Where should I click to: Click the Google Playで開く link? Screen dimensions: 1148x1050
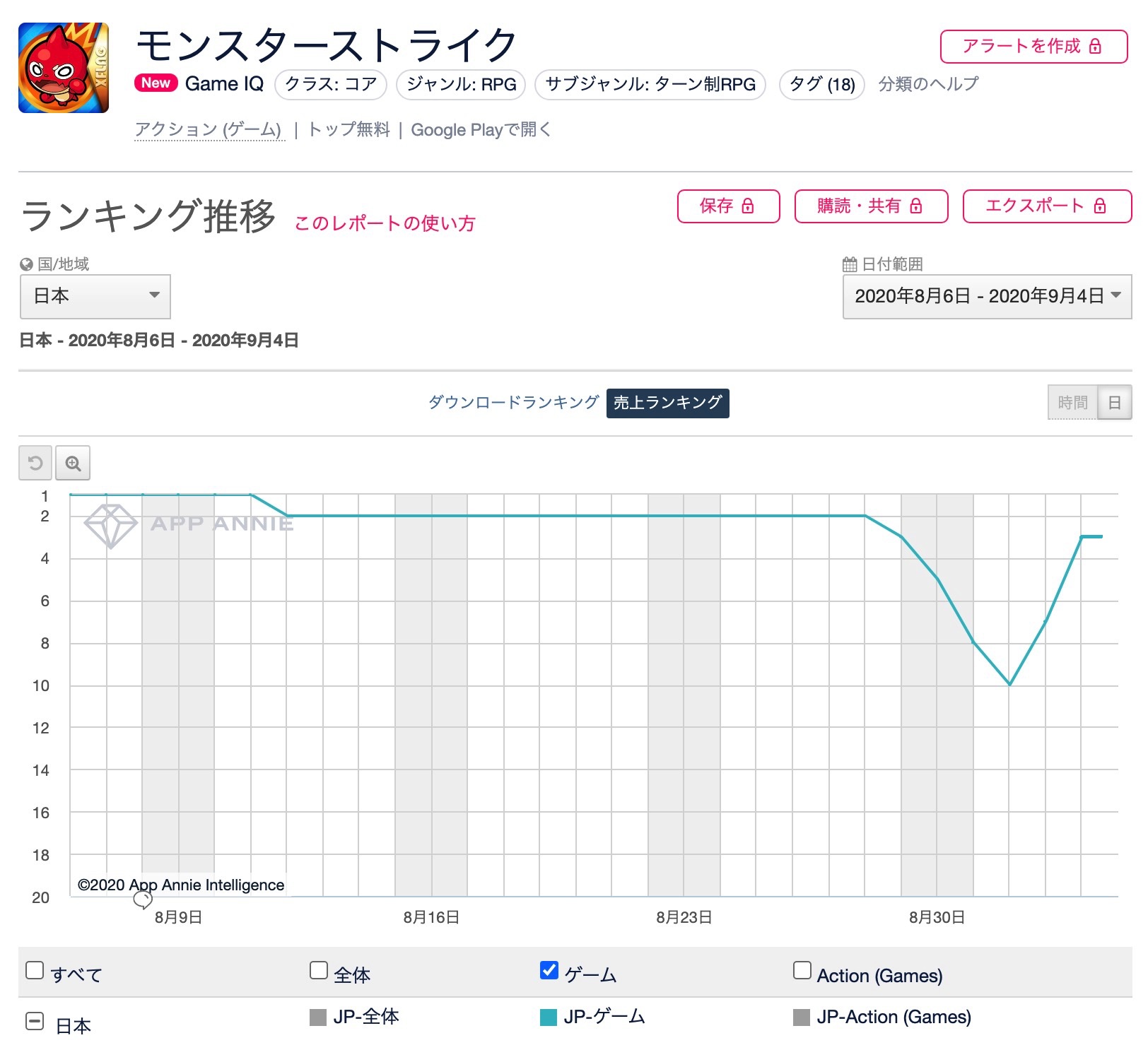click(481, 129)
